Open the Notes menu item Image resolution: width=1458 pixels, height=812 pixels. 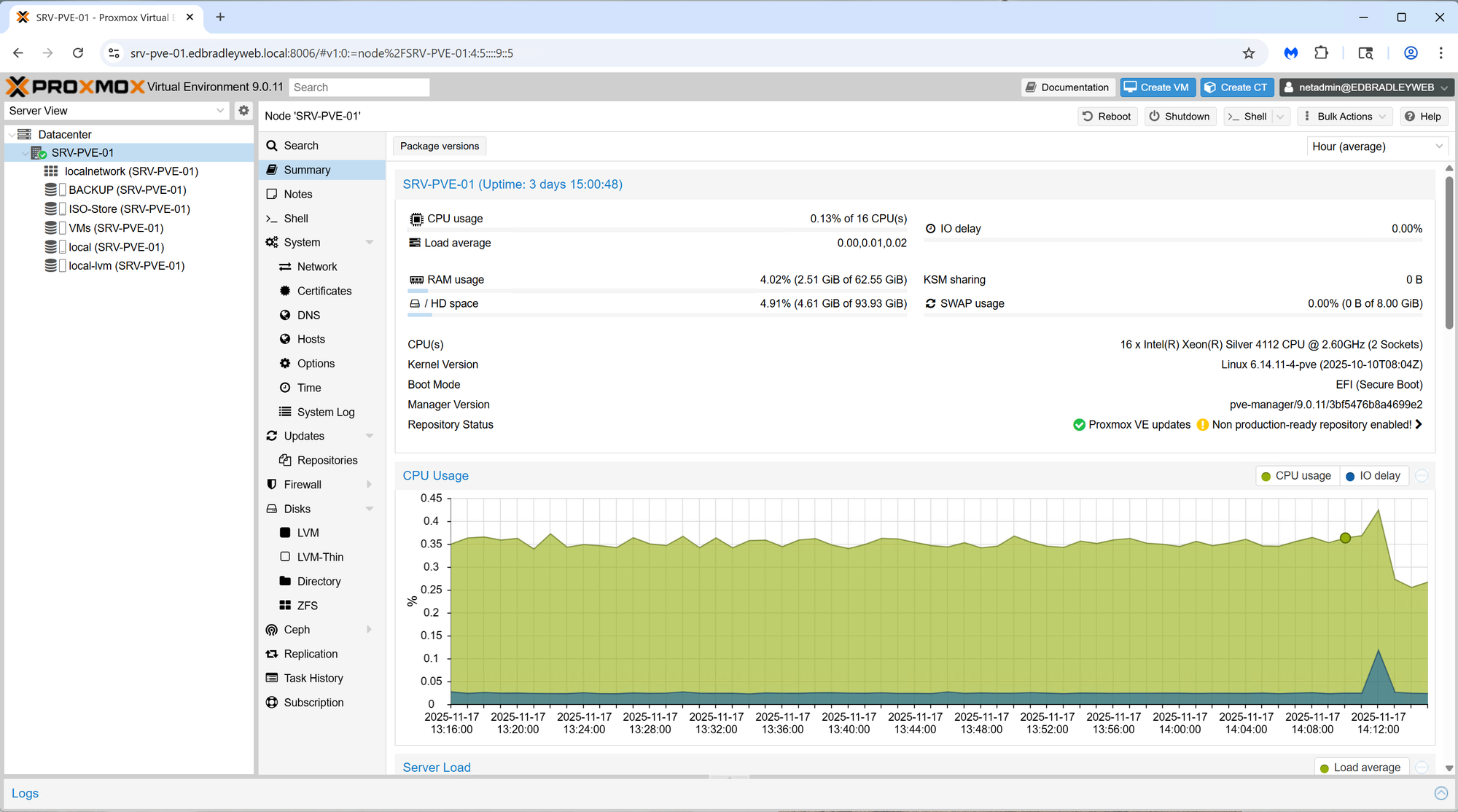point(297,195)
